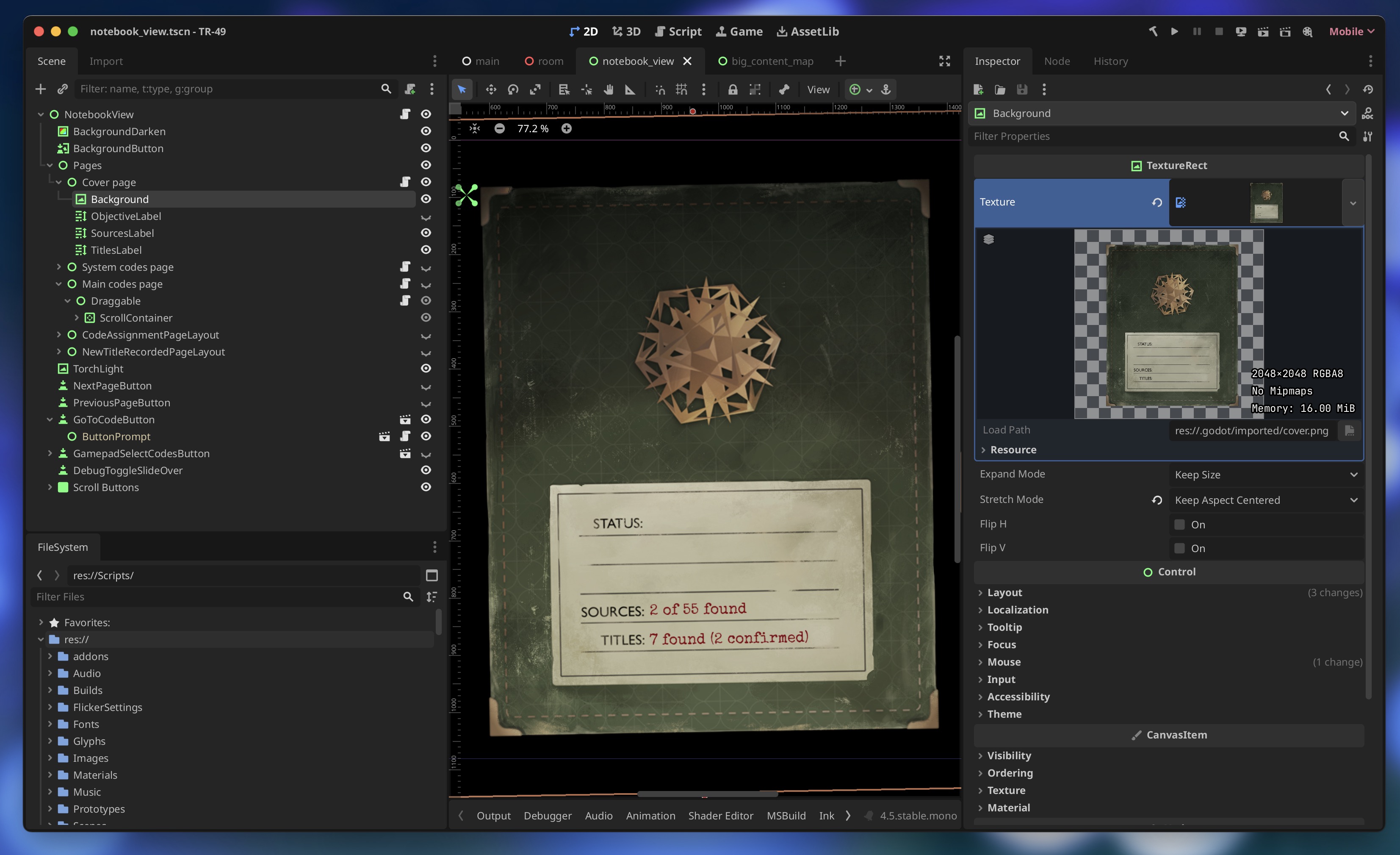The height and width of the screenshot is (855, 1400).
Task: Switch to the Node tab
Action: click(1057, 61)
